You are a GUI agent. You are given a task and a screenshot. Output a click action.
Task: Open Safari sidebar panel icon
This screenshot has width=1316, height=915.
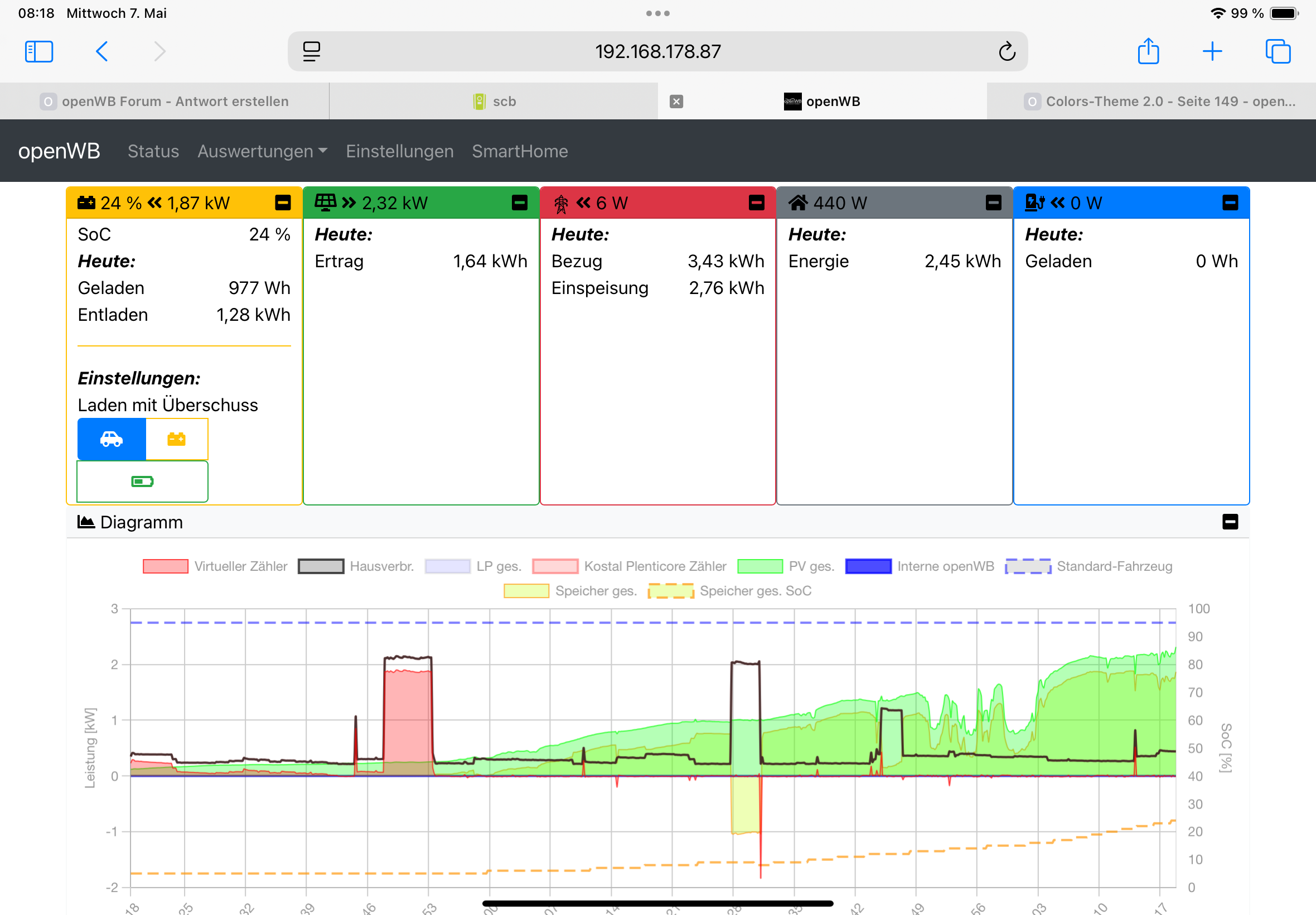39,51
